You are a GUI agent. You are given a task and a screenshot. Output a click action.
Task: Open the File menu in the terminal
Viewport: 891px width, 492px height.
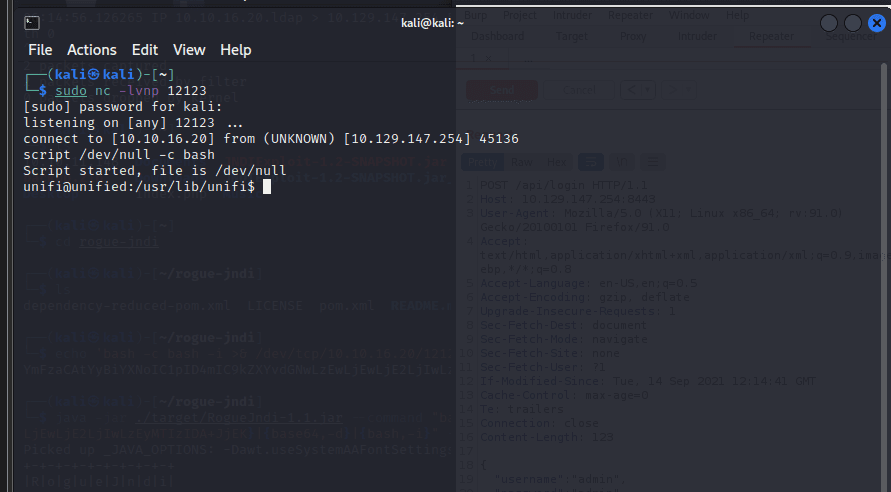point(40,50)
